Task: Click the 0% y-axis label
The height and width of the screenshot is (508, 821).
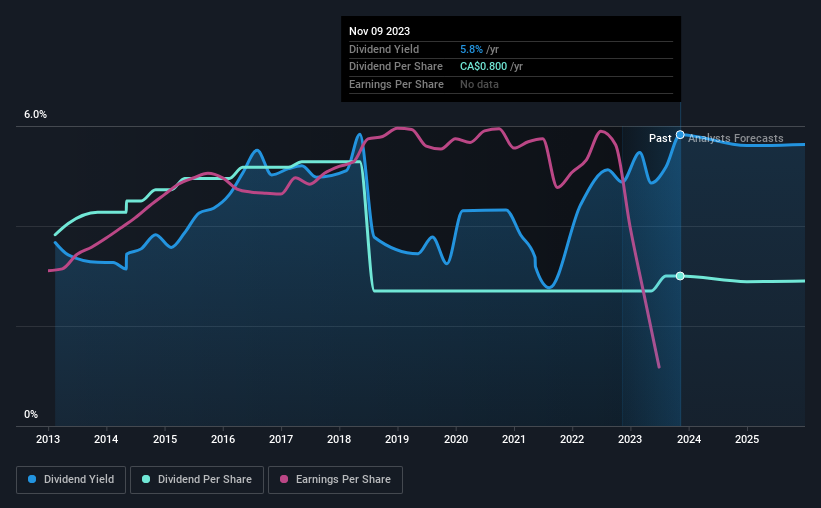Action: [x=31, y=415]
